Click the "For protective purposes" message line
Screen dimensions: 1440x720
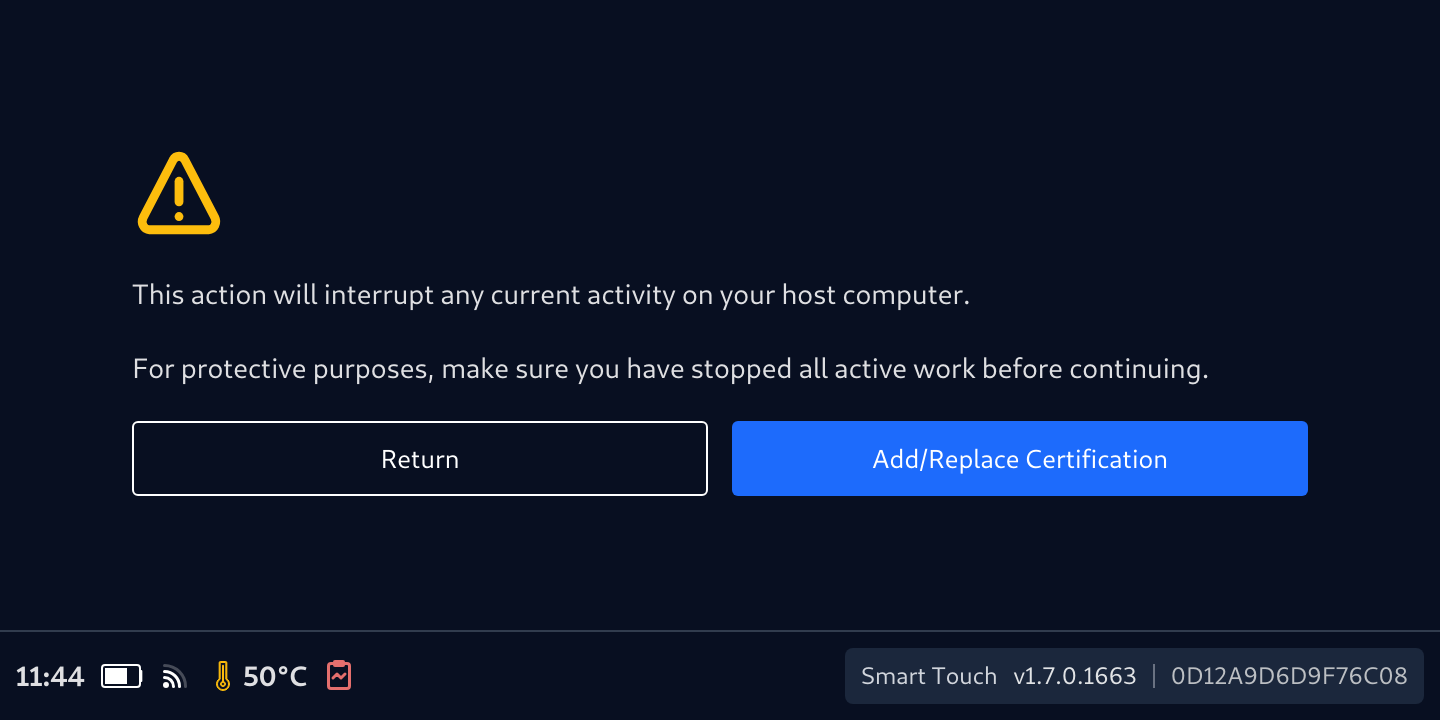[x=670, y=370]
